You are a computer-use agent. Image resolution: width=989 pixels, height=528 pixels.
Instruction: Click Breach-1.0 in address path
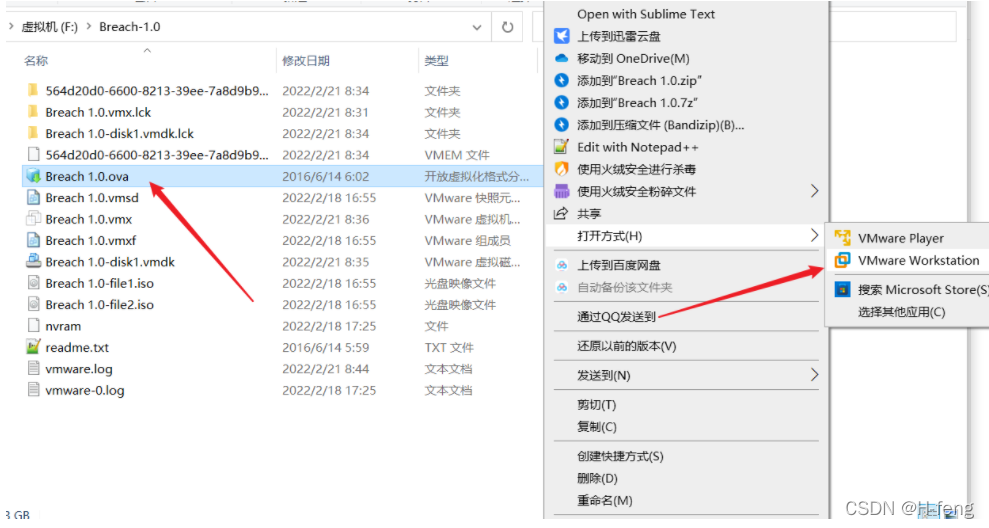[x=130, y=26]
